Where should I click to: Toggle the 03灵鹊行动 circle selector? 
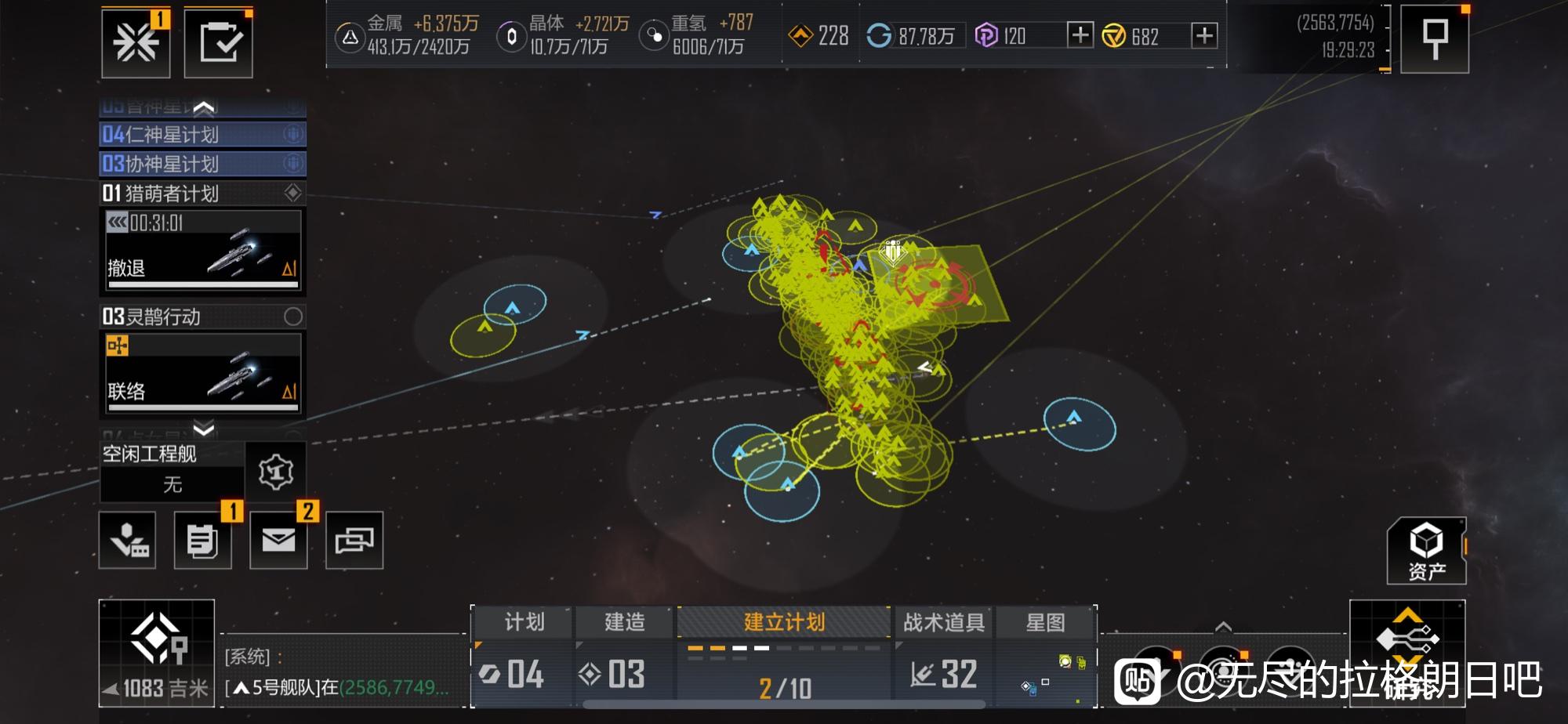point(293,317)
